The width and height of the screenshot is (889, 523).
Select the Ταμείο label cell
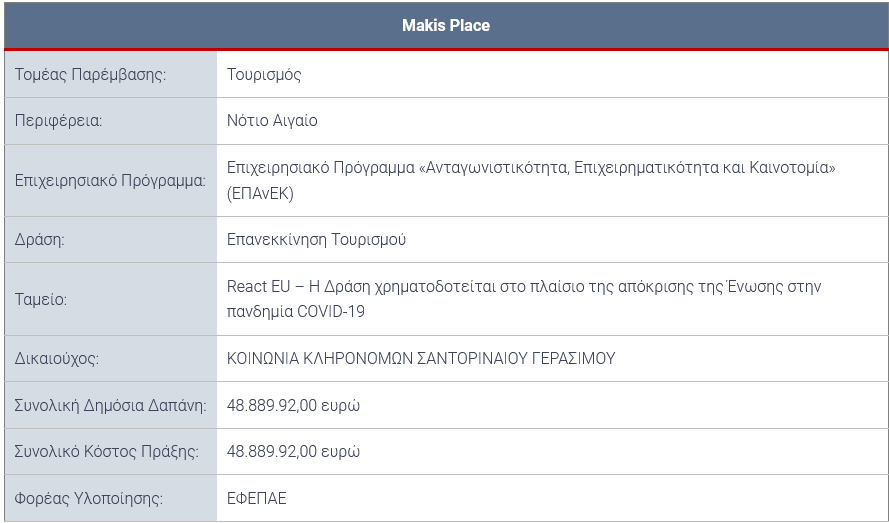click(111, 299)
